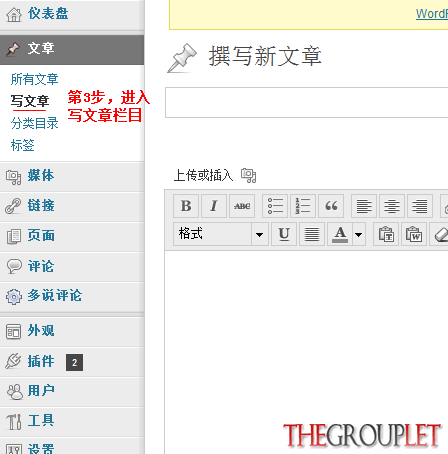This screenshot has width=448, height=454.
Task: Open the text color picker arrow
Action: (x=359, y=234)
